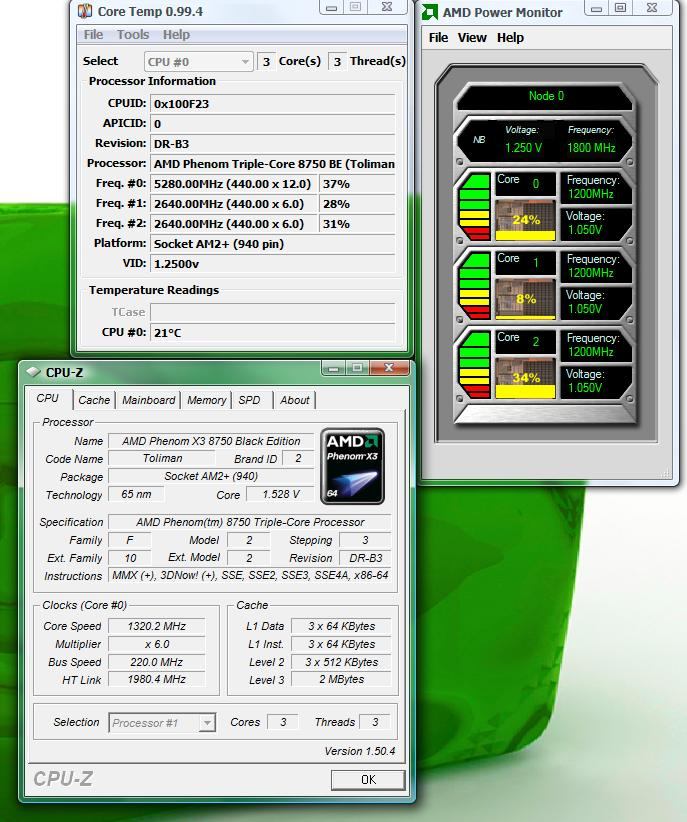
Task: Click the AMD Phenom X3 logo in CPU-Z
Action: (352, 466)
